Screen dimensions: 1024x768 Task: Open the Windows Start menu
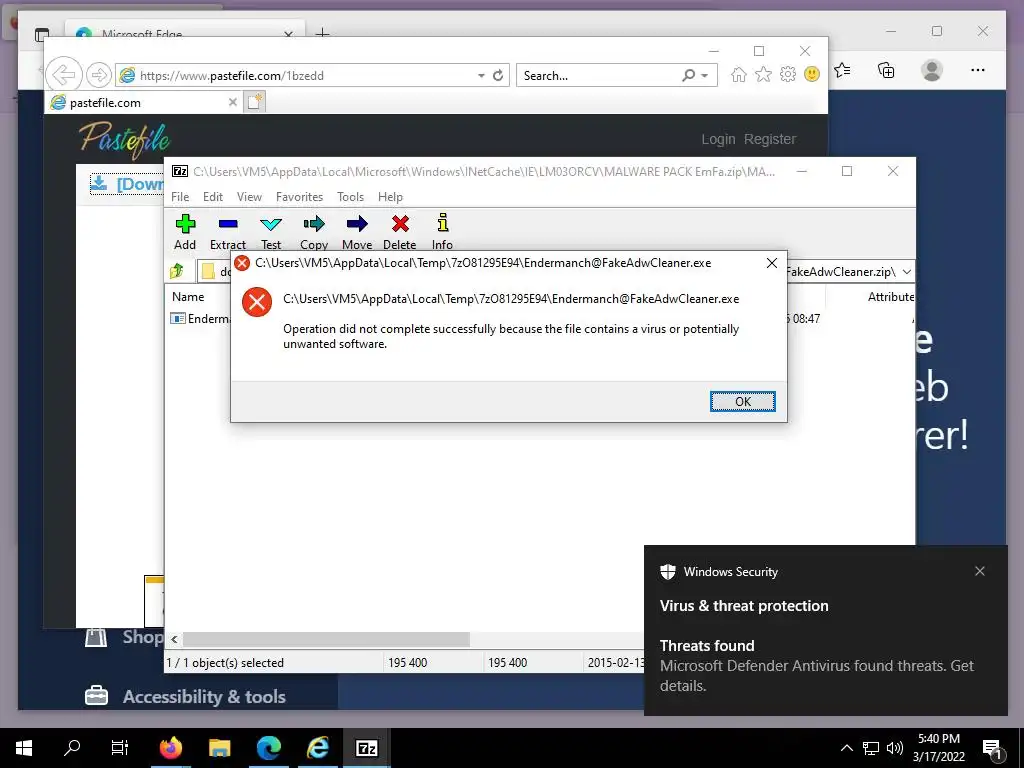pos(24,748)
